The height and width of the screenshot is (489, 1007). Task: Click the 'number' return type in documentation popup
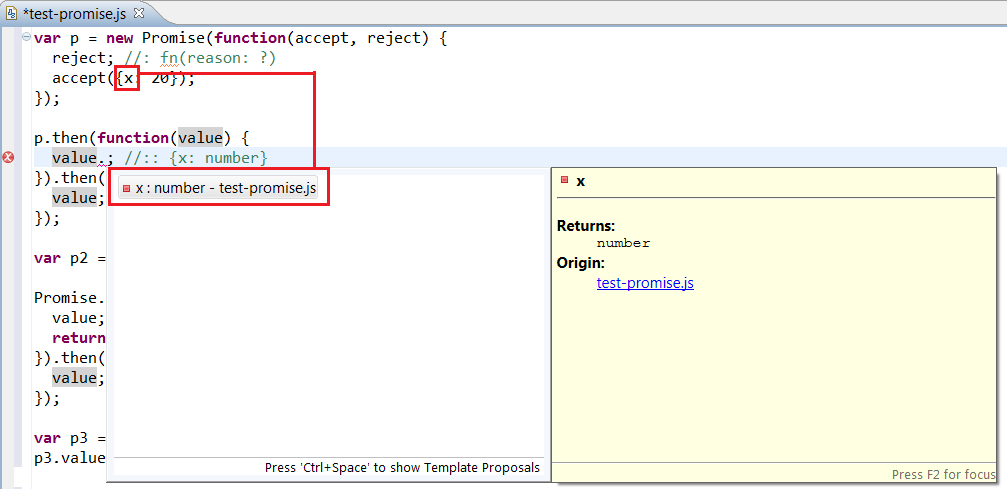pos(623,243)
